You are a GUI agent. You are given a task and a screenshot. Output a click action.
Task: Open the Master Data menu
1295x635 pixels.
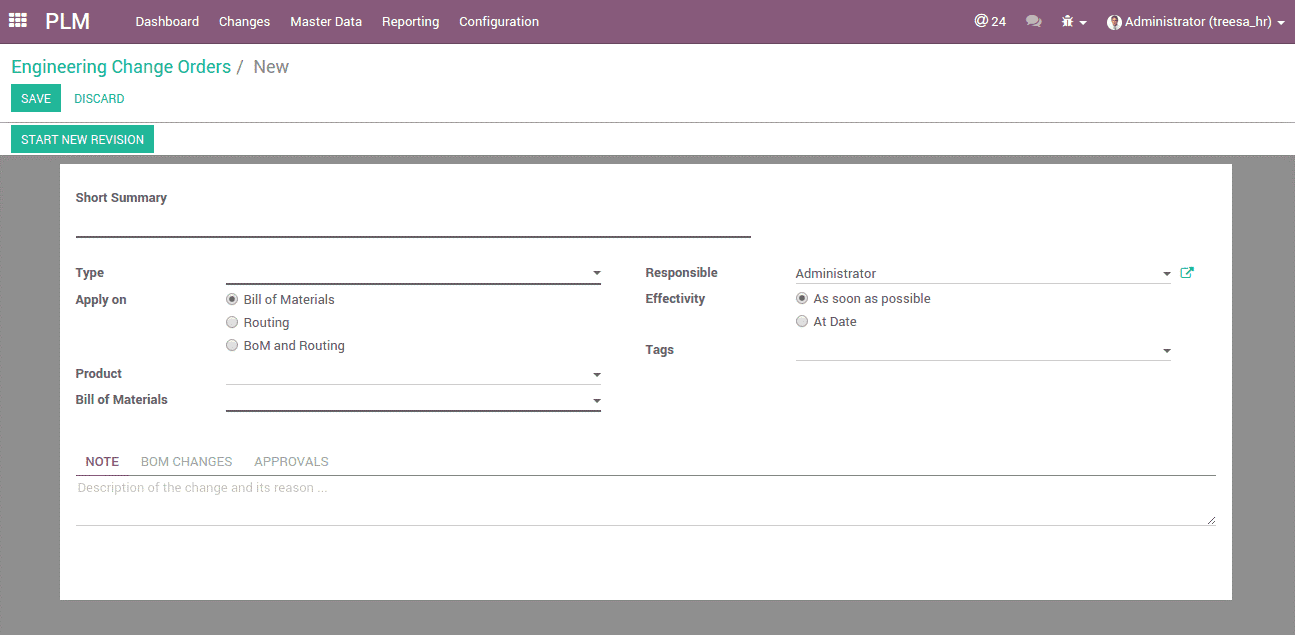point(326,21)
